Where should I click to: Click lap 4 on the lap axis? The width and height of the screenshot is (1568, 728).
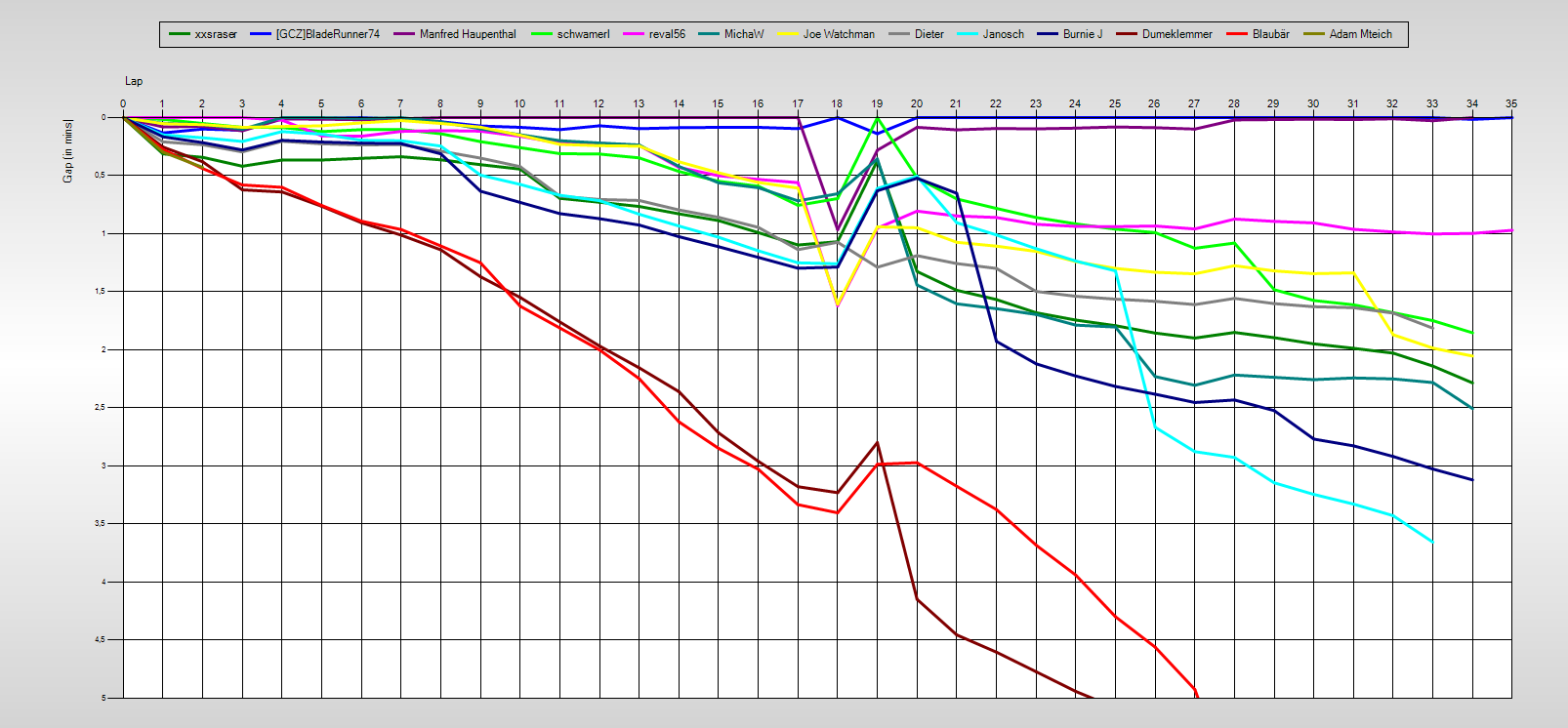281,103
